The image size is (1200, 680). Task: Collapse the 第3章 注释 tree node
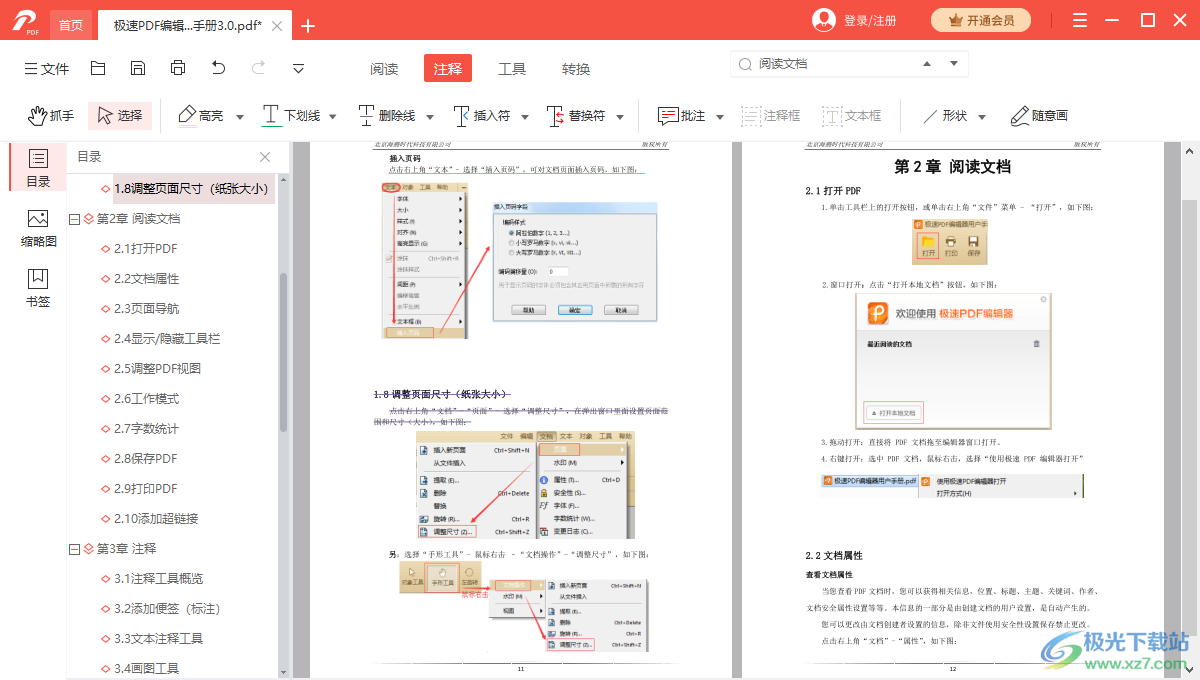point(74,549)
